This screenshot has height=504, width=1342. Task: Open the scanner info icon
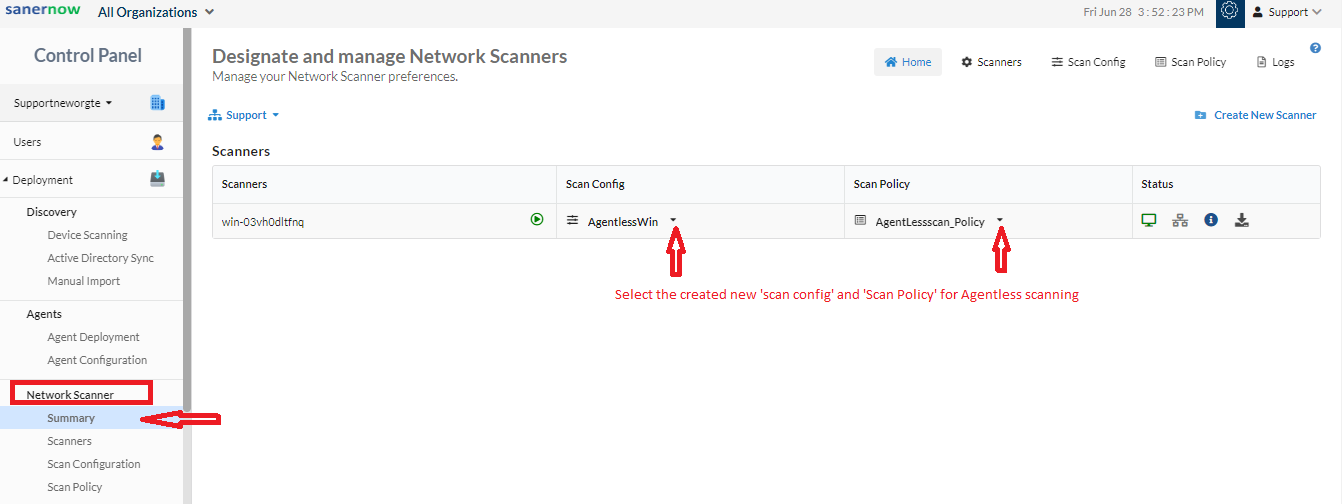[x=1211, y=220]
